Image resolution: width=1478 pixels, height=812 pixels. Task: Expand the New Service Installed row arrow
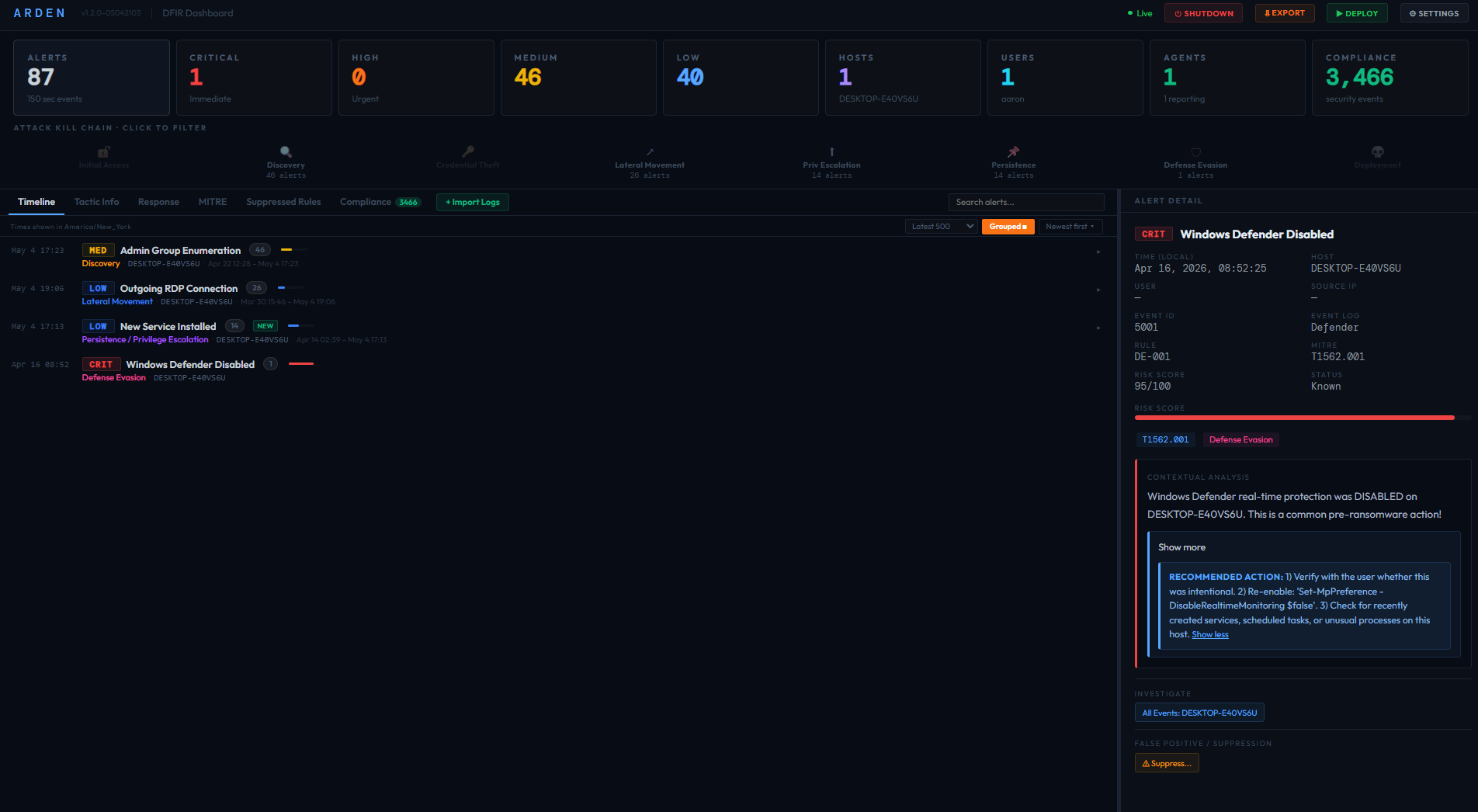(1098, 328)
